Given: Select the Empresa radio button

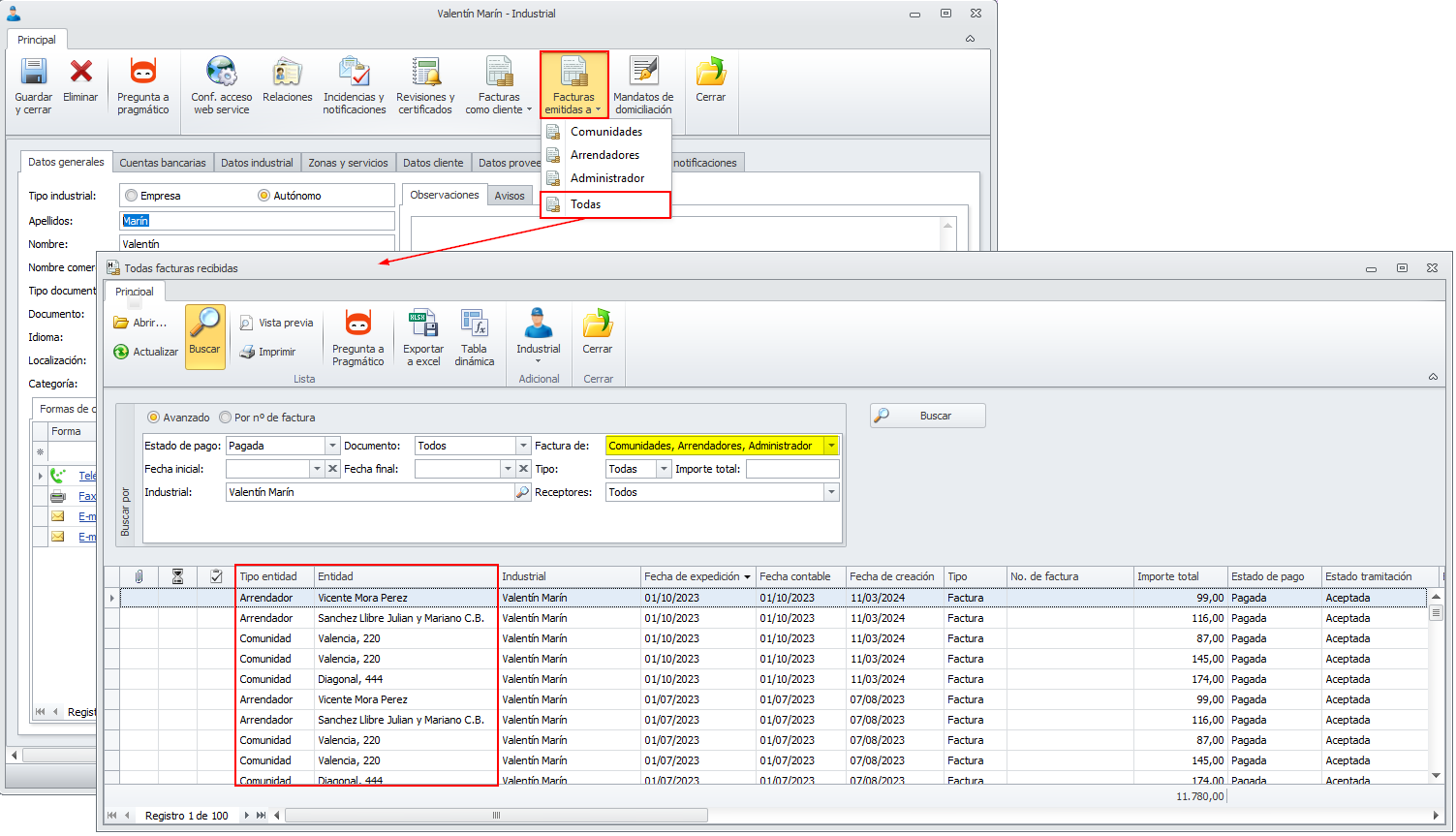Looking at the screenshot, I should (132, 196).
